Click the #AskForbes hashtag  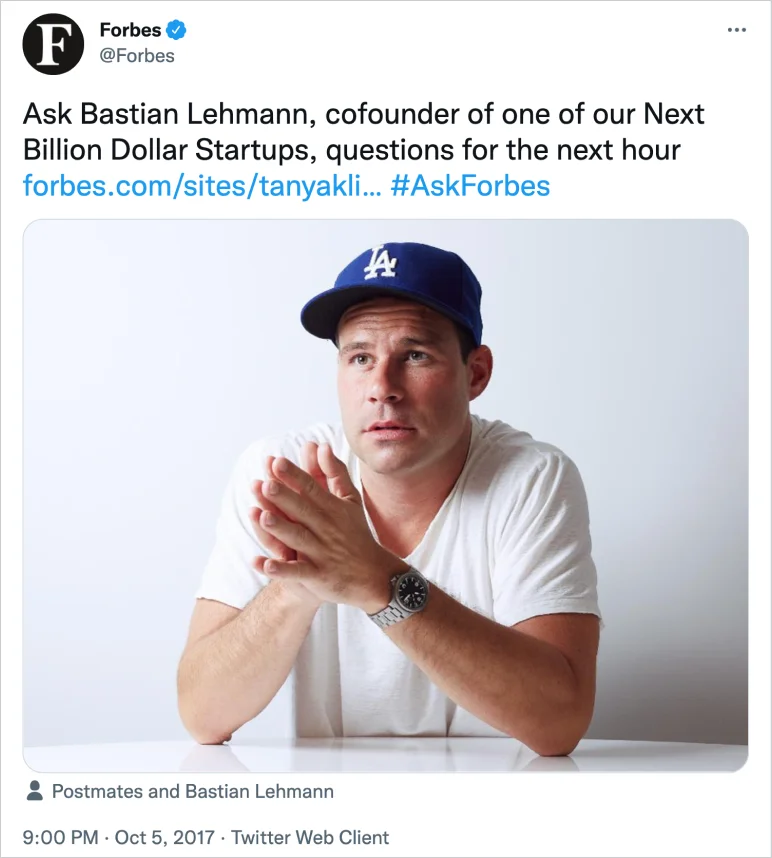point(470,185)
